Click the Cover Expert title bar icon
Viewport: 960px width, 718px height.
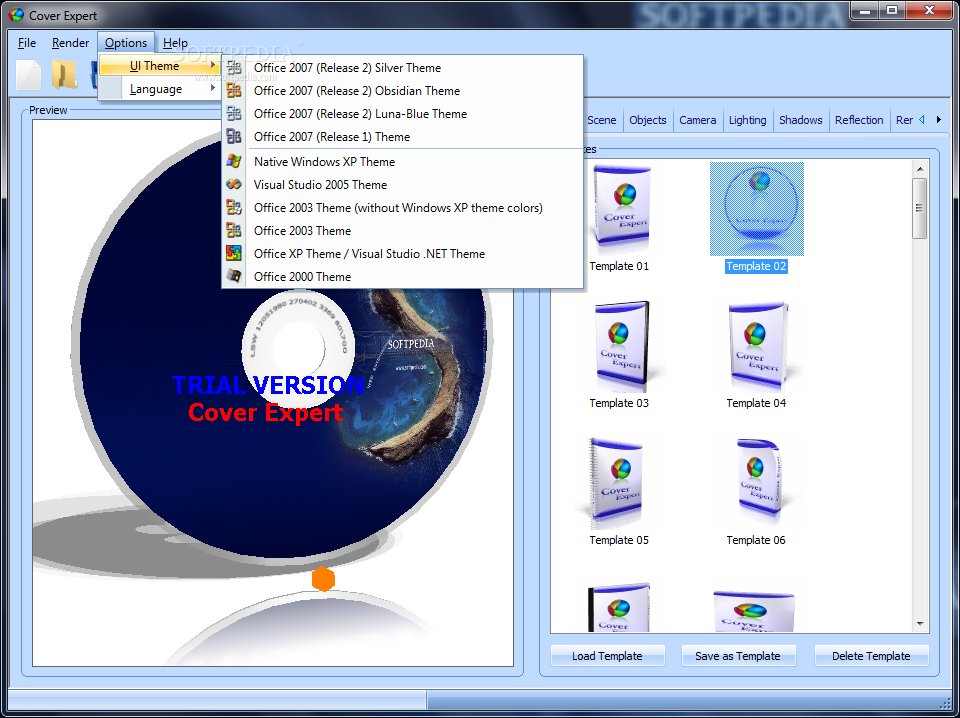click(x=17, y=15)
